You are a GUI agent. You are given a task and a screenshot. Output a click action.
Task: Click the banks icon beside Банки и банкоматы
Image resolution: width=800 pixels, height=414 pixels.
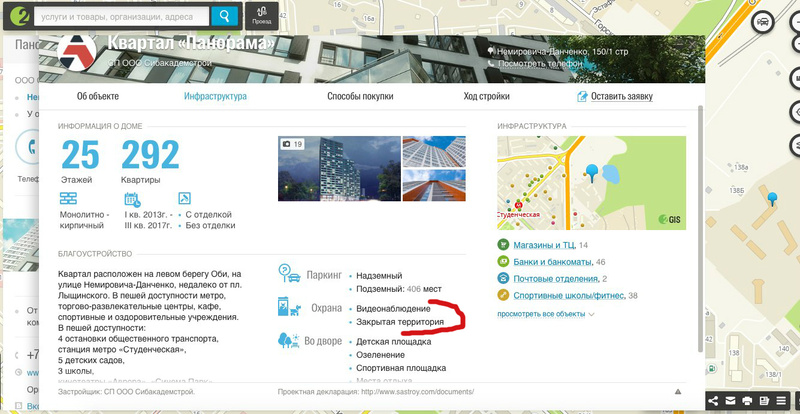[x=504, y=262]
